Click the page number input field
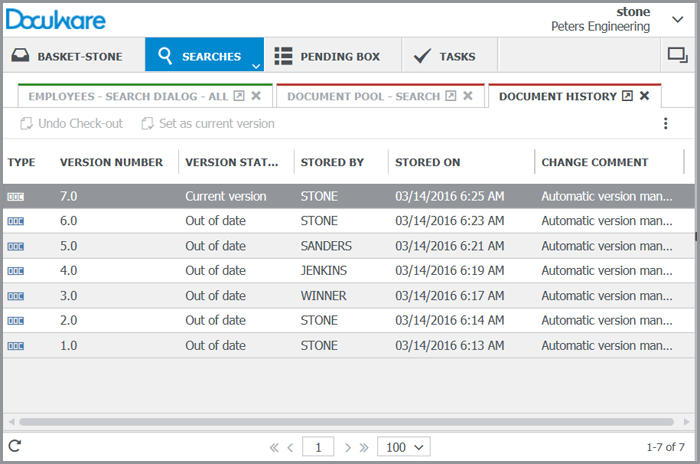The image size is (700, 464). pyautogui.click(x=318, y=447)
